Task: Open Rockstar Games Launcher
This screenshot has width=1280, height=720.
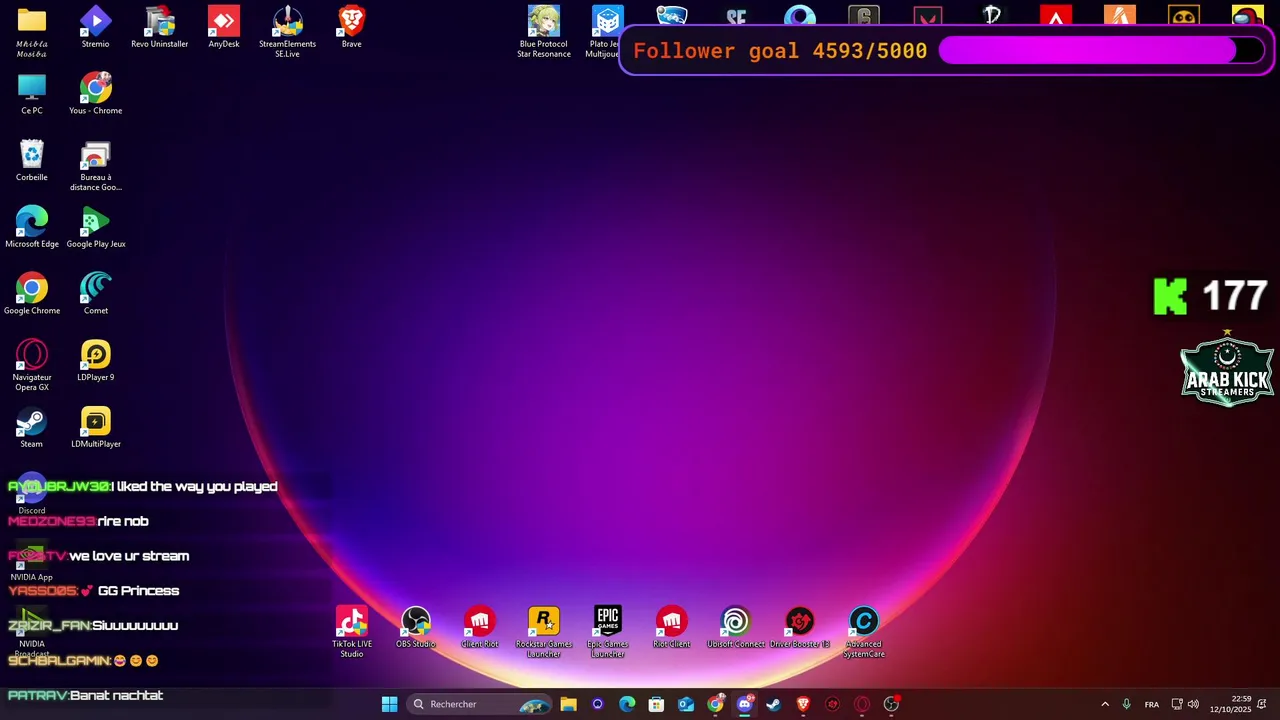Action: [544, 632]
